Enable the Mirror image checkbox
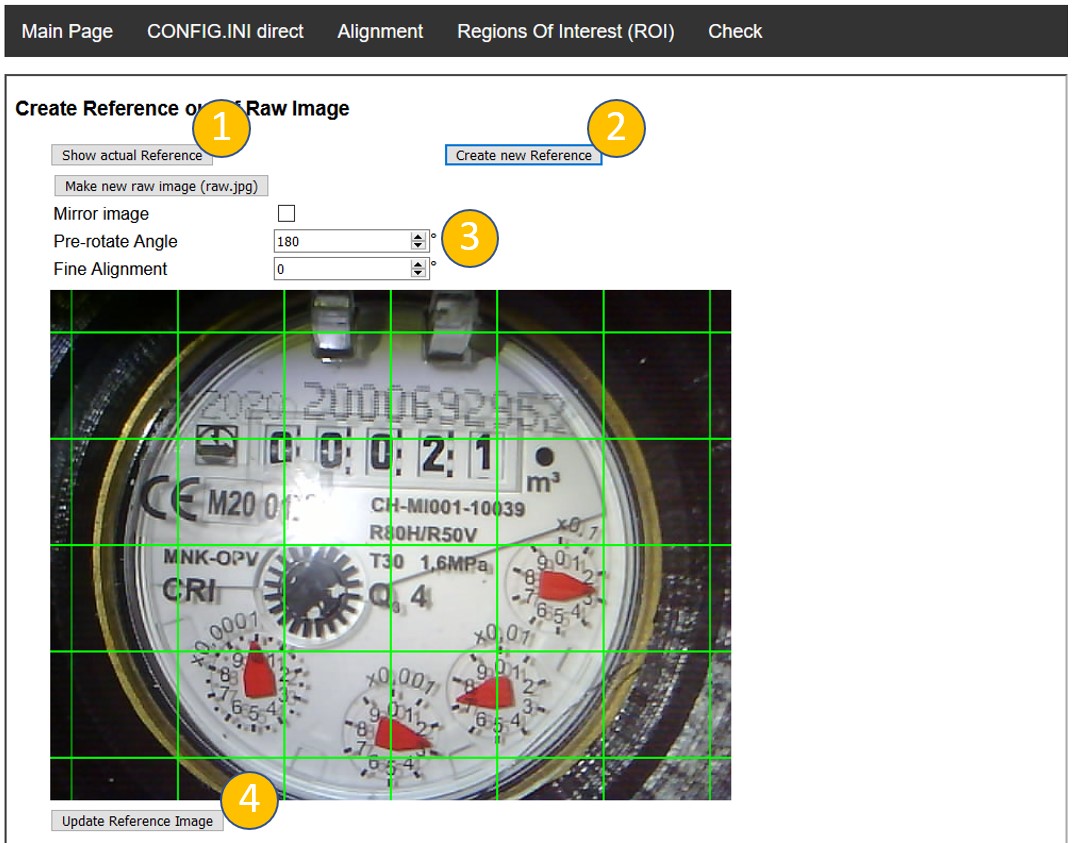Screen dimensions: 1072x843 click(x=286, y=214)
